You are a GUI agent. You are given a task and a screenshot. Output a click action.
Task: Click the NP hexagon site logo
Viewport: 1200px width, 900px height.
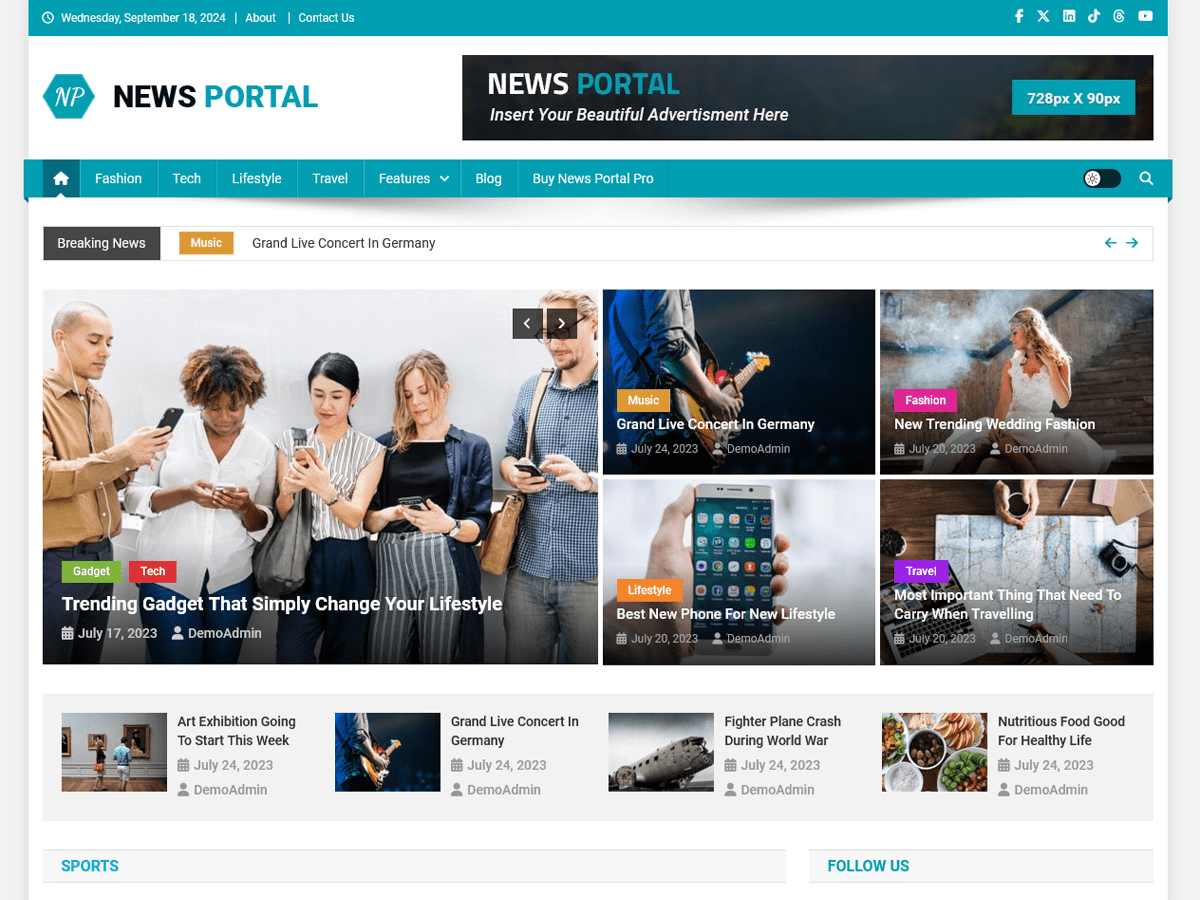68,96
